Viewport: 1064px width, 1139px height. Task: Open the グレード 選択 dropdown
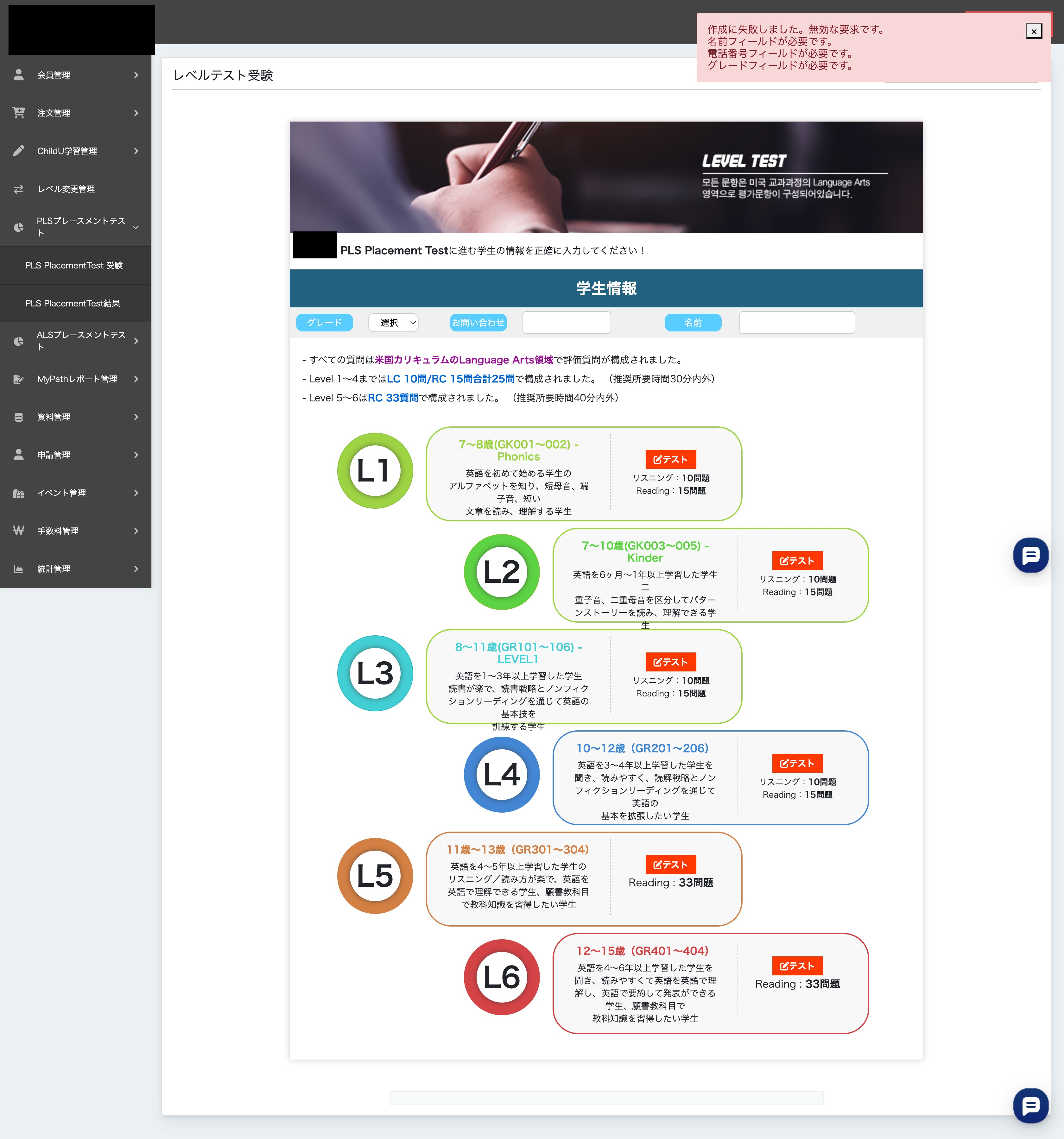[x=393, y=323]
